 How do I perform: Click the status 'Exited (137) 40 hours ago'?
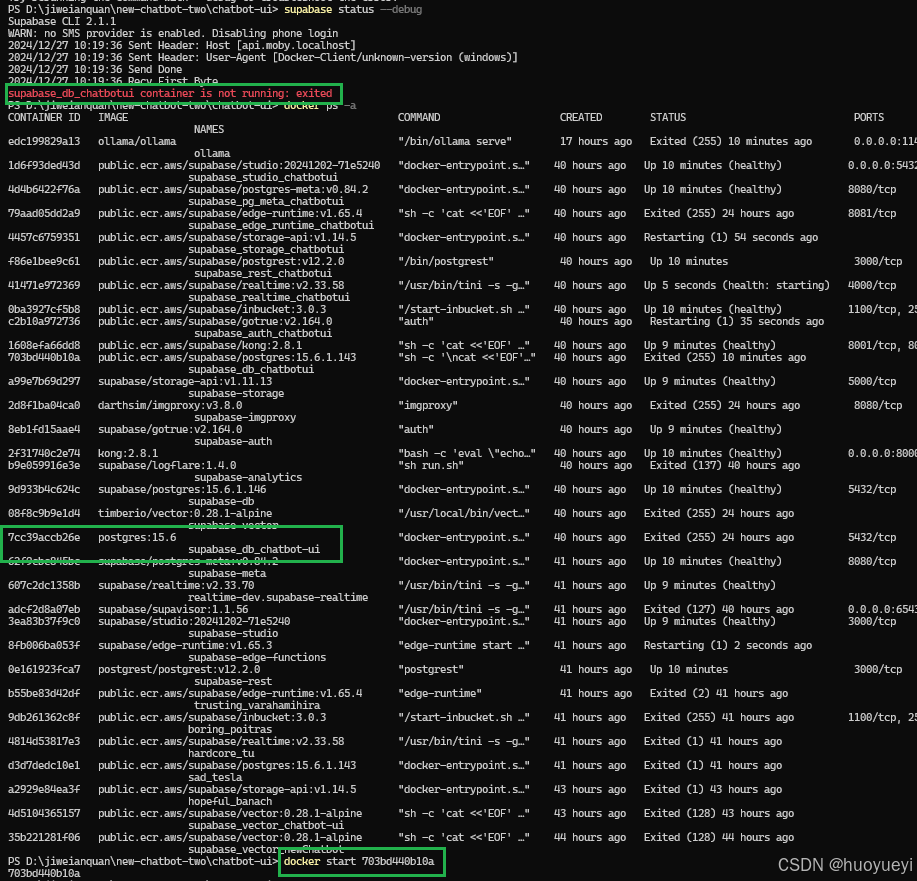click(x=725, y=465)
